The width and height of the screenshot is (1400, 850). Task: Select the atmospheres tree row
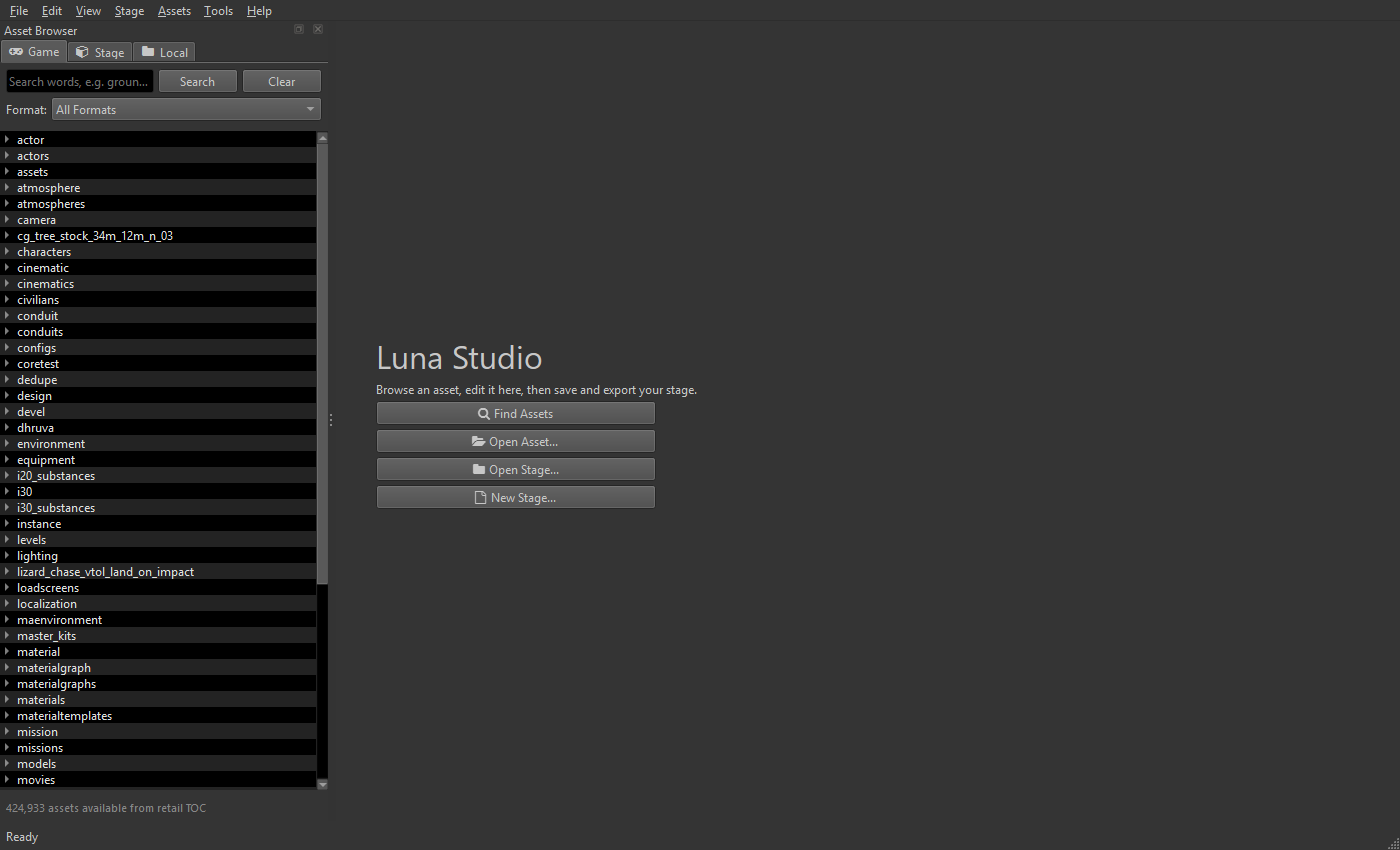[x=158, y=204]
